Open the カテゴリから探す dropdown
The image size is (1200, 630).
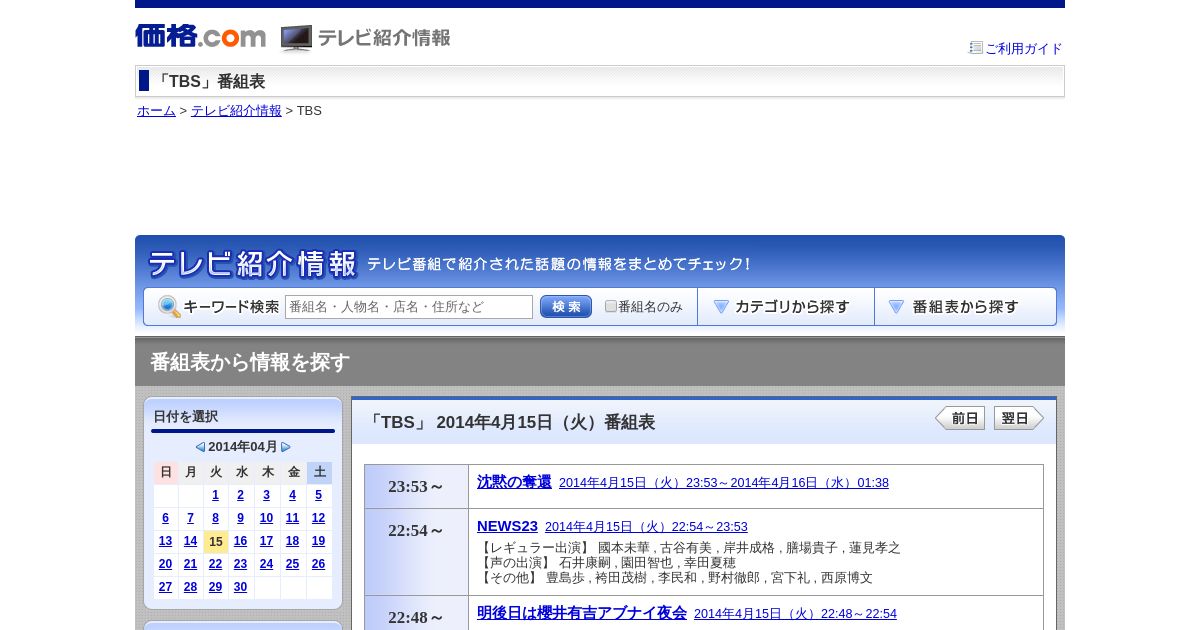(786, 307)
